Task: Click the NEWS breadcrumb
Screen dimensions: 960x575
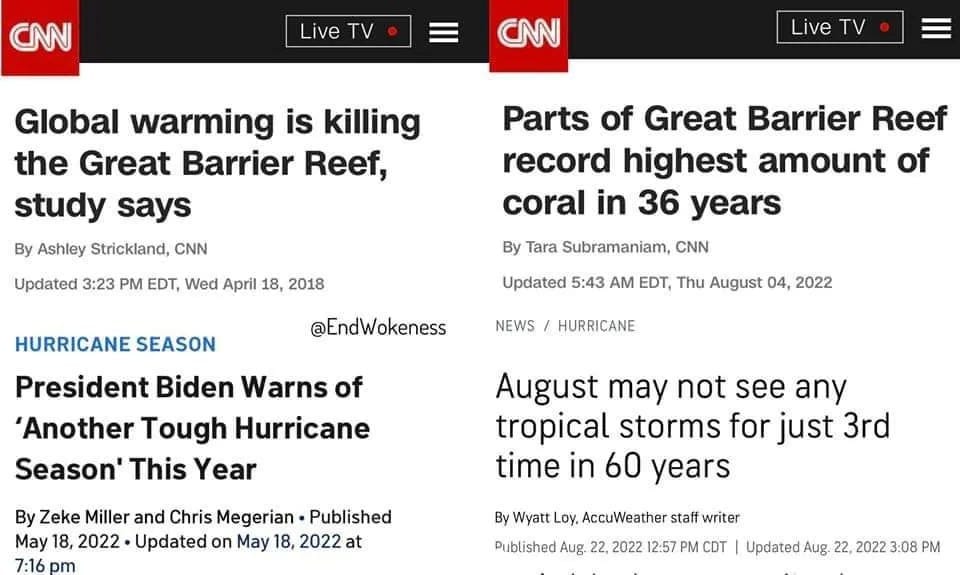Action: (515, 326)
